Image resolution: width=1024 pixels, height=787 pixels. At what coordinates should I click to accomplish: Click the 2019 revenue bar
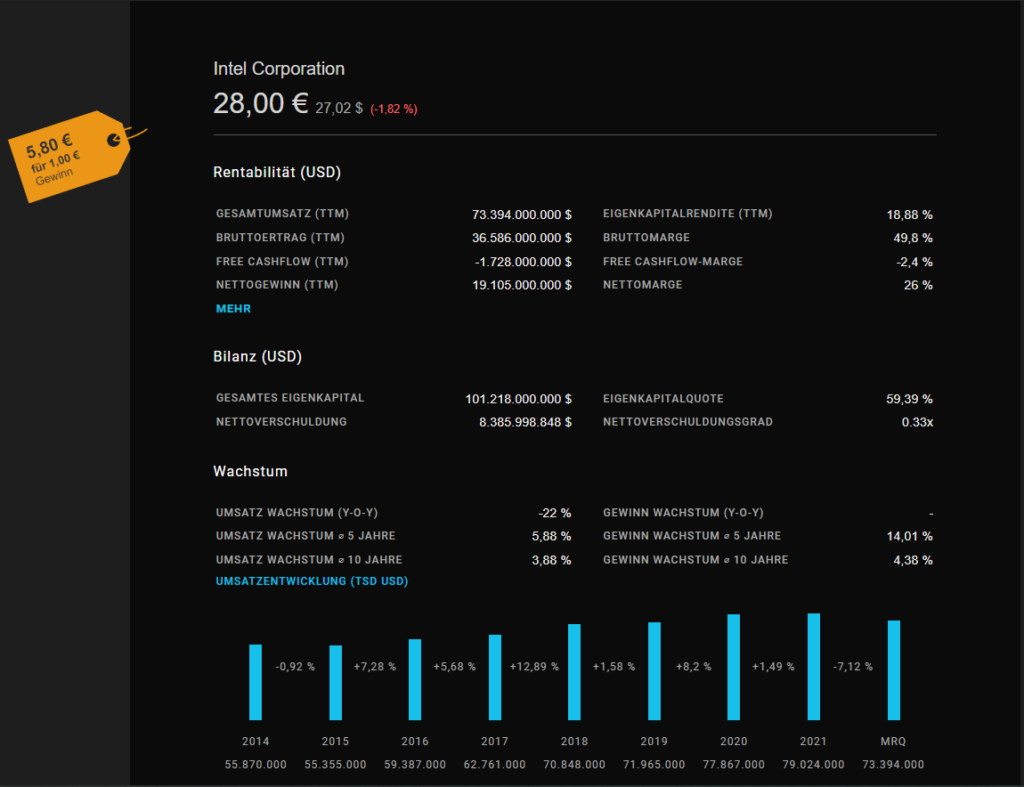[654, 671]
